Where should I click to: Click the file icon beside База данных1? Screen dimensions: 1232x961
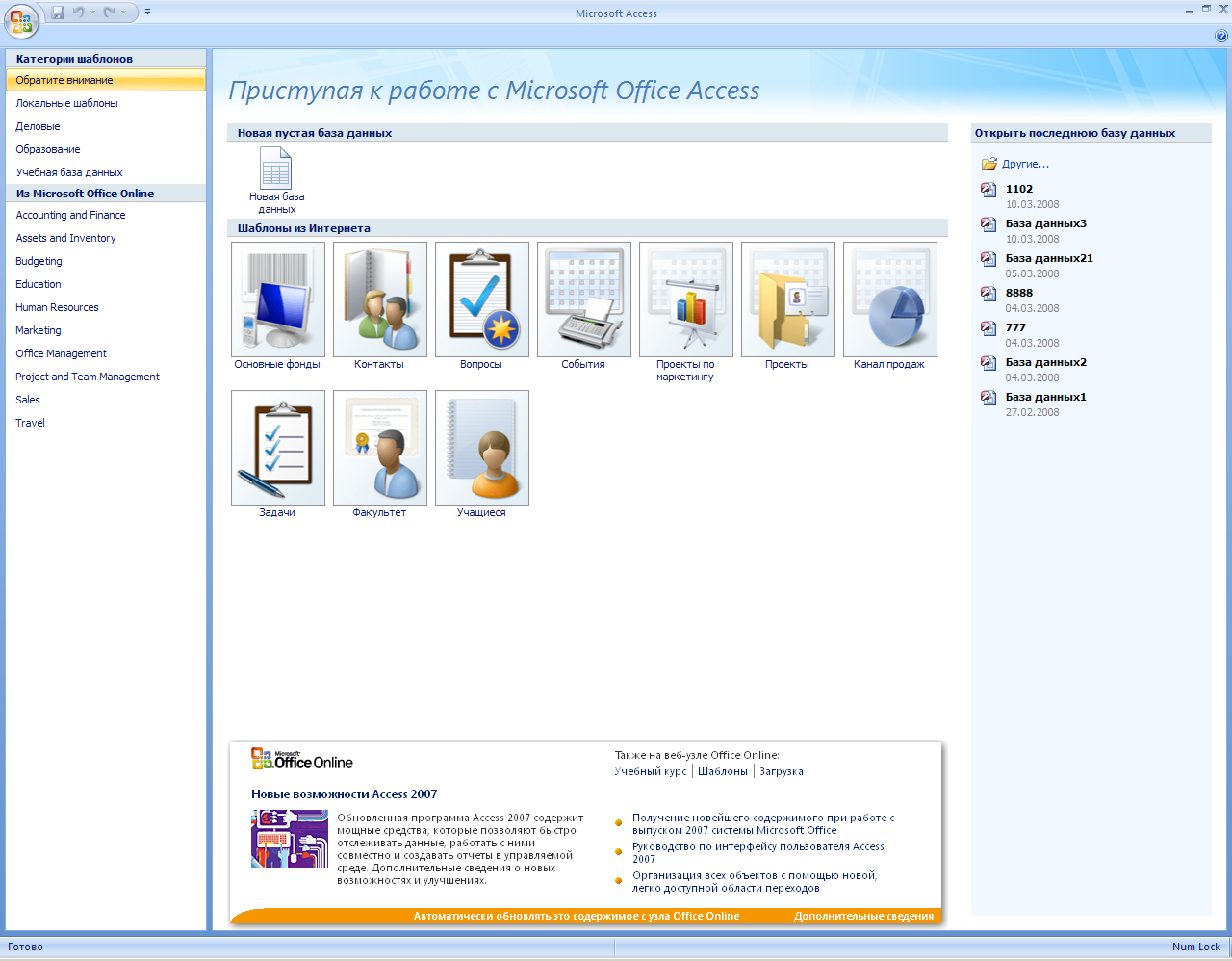point(988,398)
